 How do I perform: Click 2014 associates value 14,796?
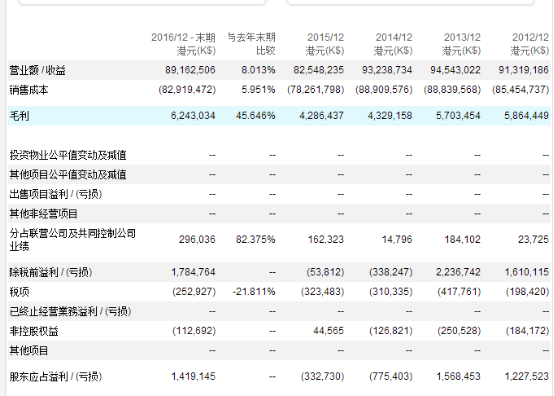tap(397, 240)
